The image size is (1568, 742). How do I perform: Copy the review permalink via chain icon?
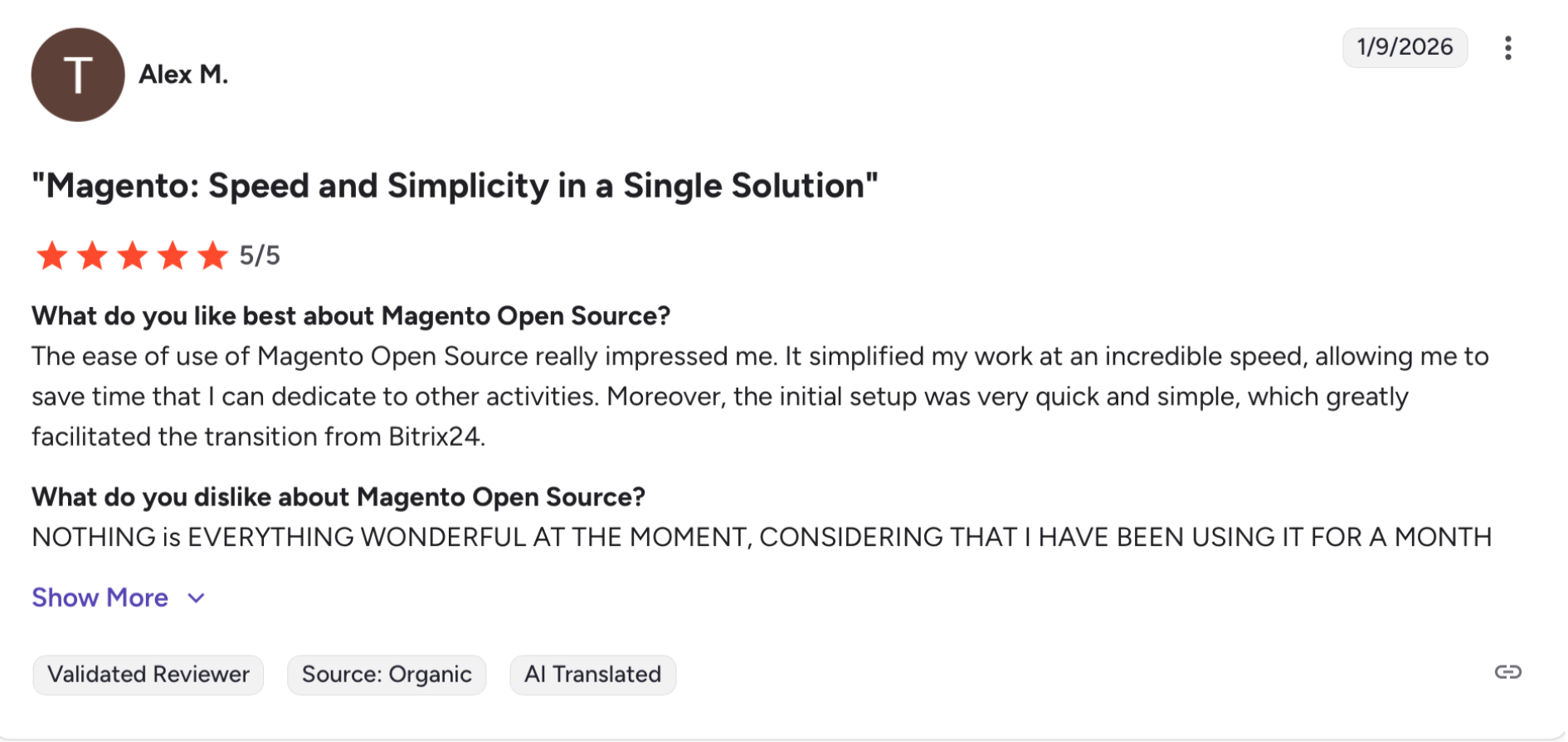click(1507, 672)
